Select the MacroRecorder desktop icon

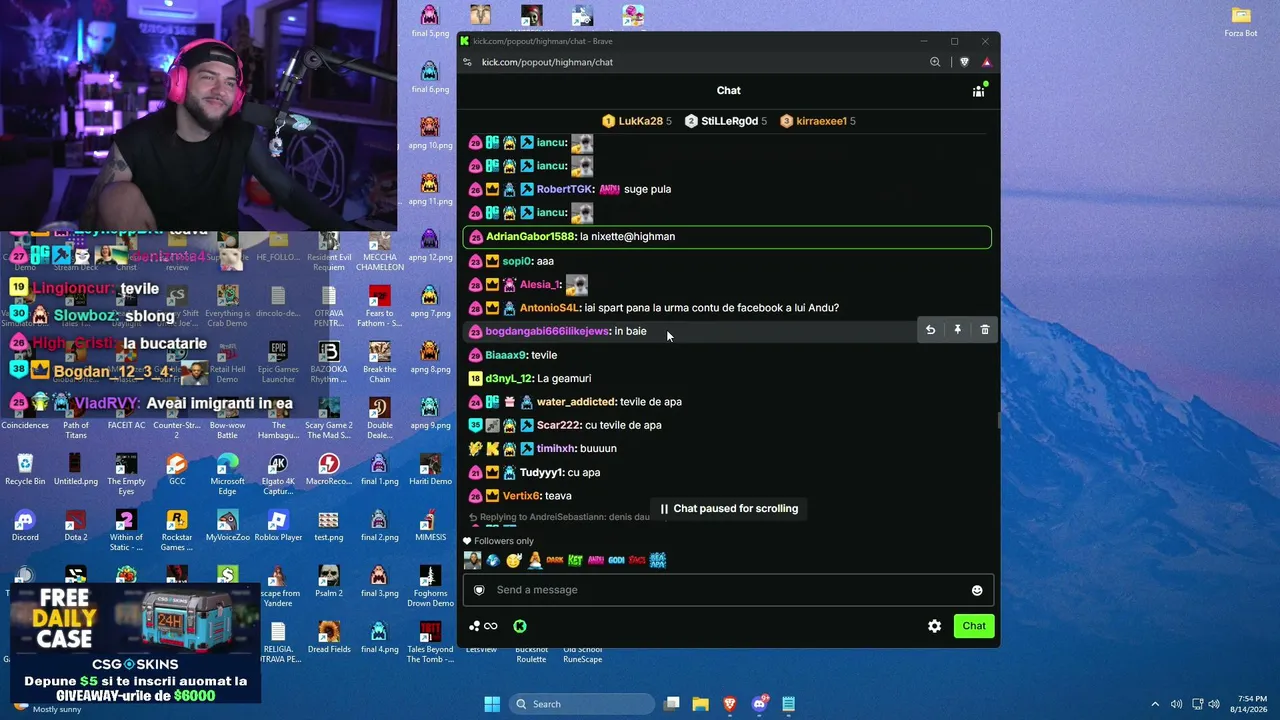(x=329, y=469)
